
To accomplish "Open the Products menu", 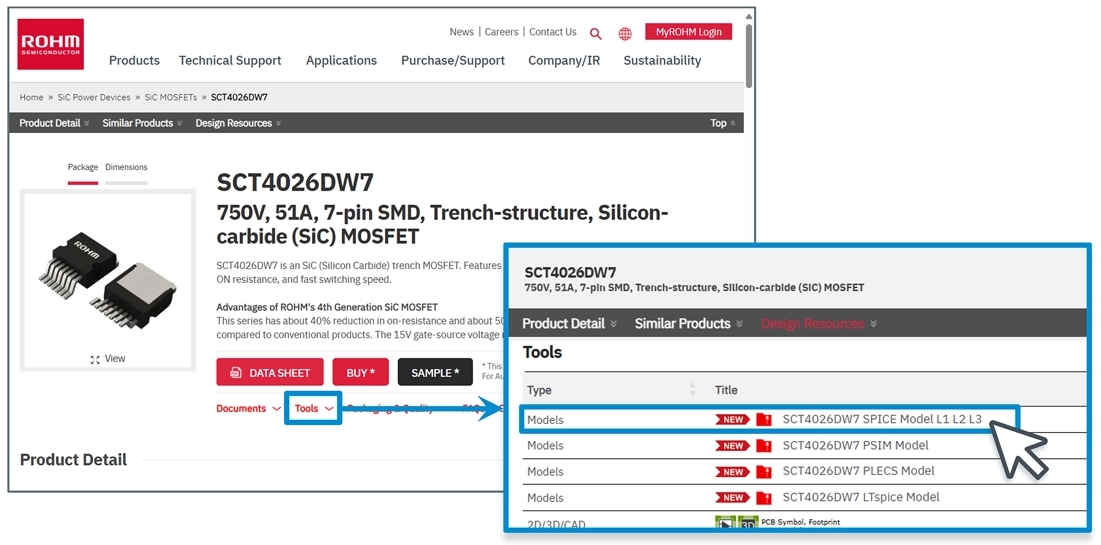I will pyautogui.click(x=134, y=60).
